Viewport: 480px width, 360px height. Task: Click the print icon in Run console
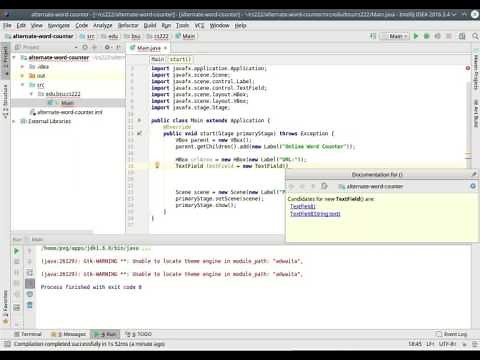pyautogui.click(x=30, y=294)
